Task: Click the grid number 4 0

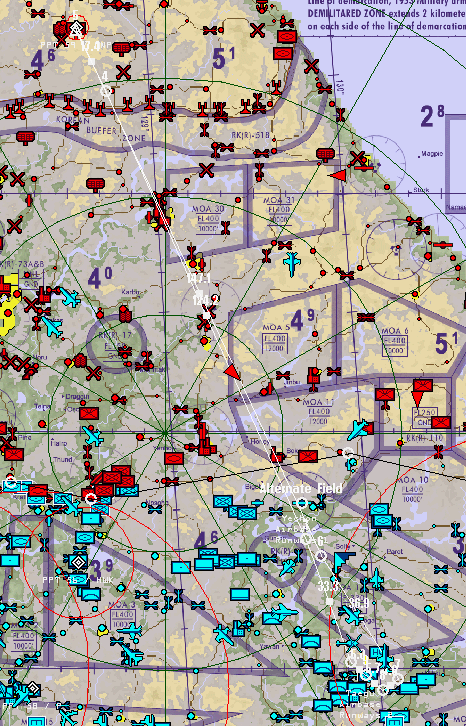Action: click(x=100, y=278)
